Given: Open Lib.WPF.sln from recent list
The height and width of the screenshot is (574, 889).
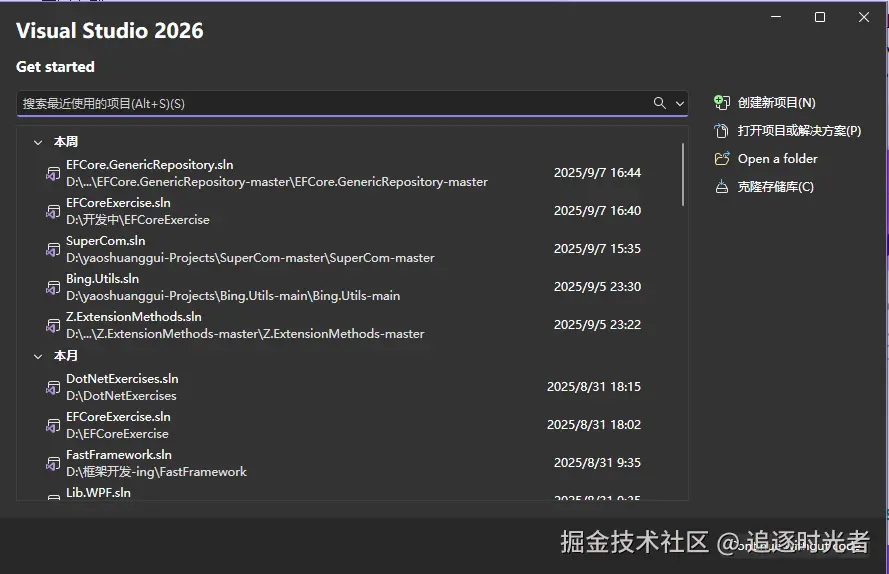Looking at the screenshot, I should click(98, 492).
